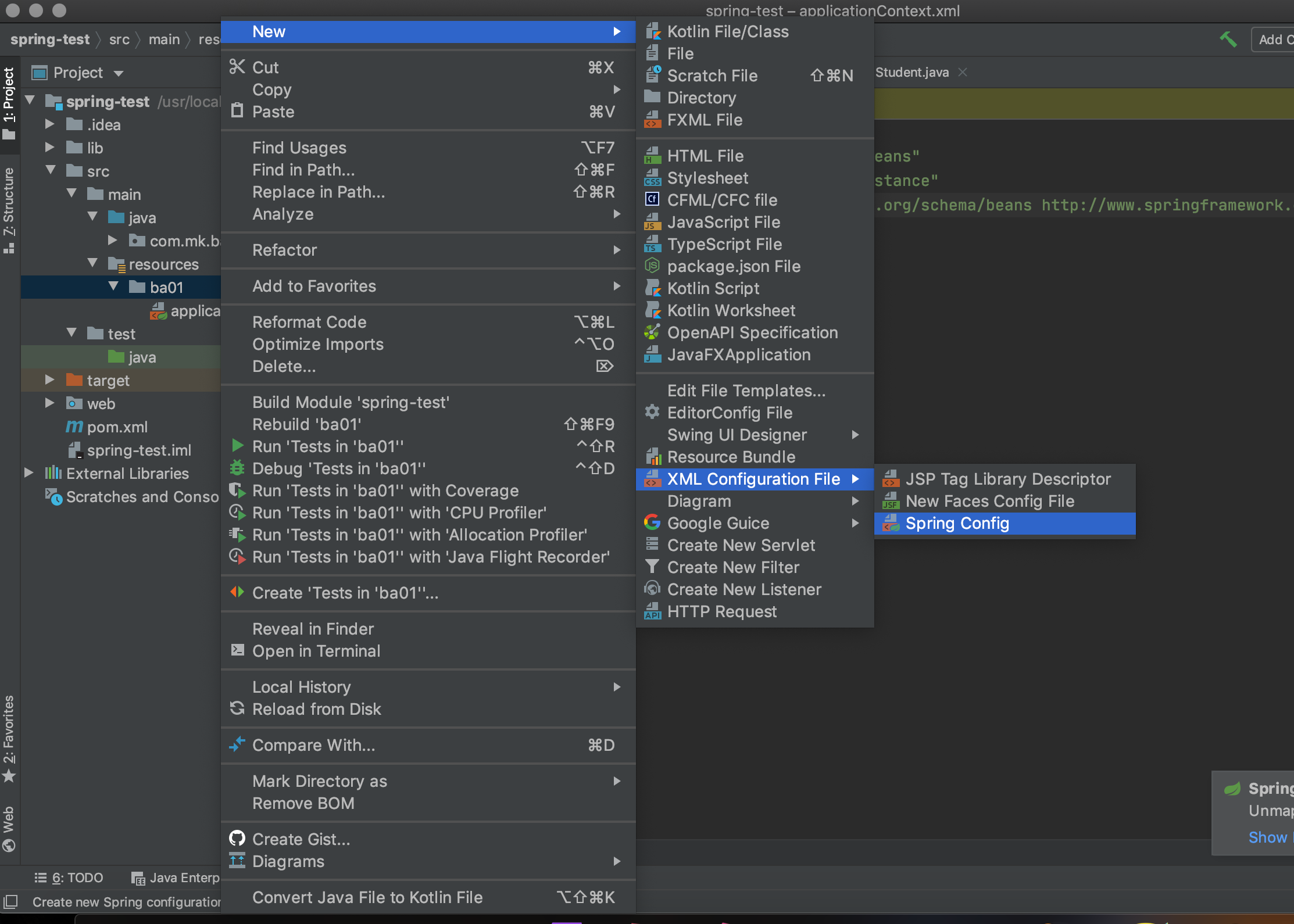Screen dimensions: 1294x924
Task: Close the Student.java editor tab
Action: point(963,72)
